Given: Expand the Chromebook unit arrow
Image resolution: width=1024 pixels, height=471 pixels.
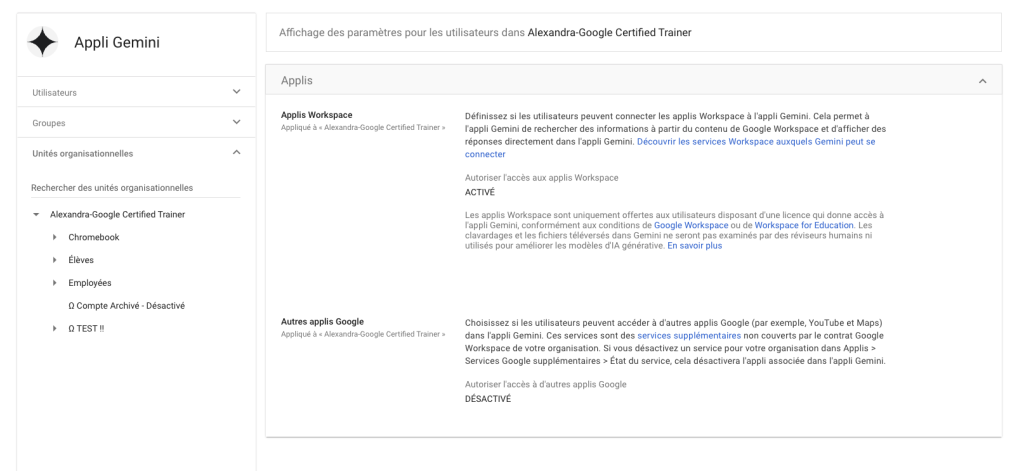Looking at the screenshot, I should 54,237.
